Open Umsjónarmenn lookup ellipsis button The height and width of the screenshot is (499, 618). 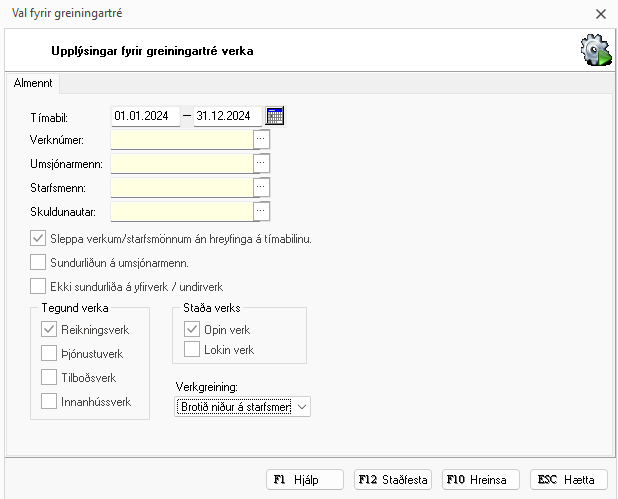click(262, 163)
